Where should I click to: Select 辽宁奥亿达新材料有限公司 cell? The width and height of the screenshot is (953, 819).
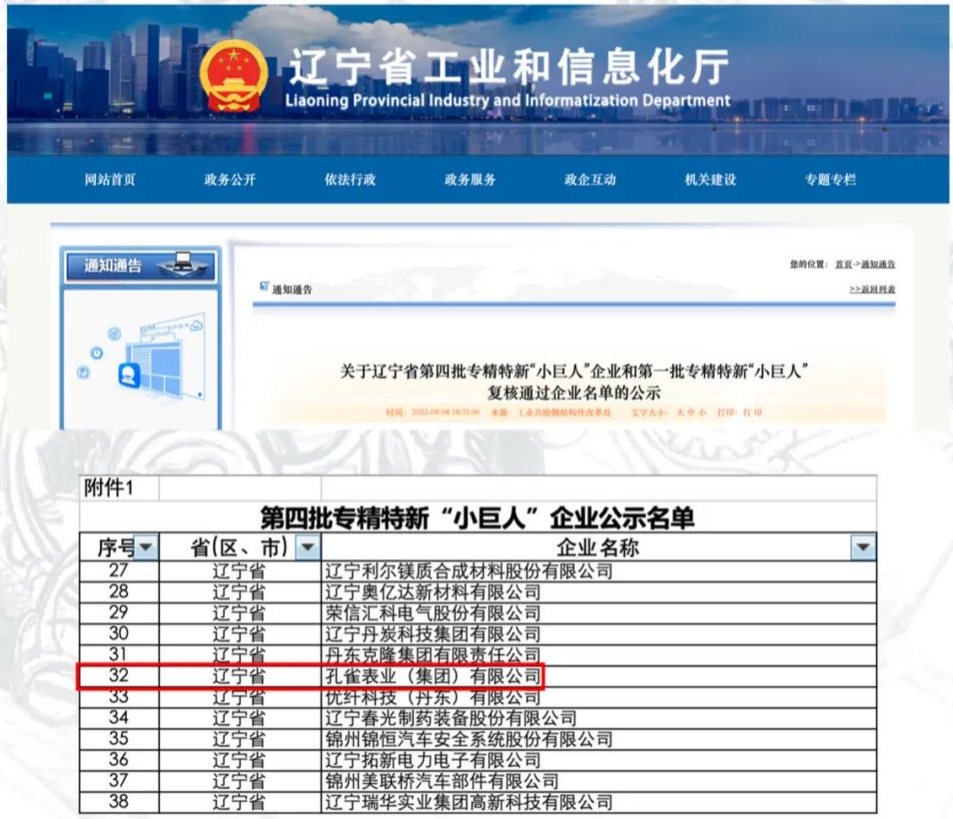point(599,592)
